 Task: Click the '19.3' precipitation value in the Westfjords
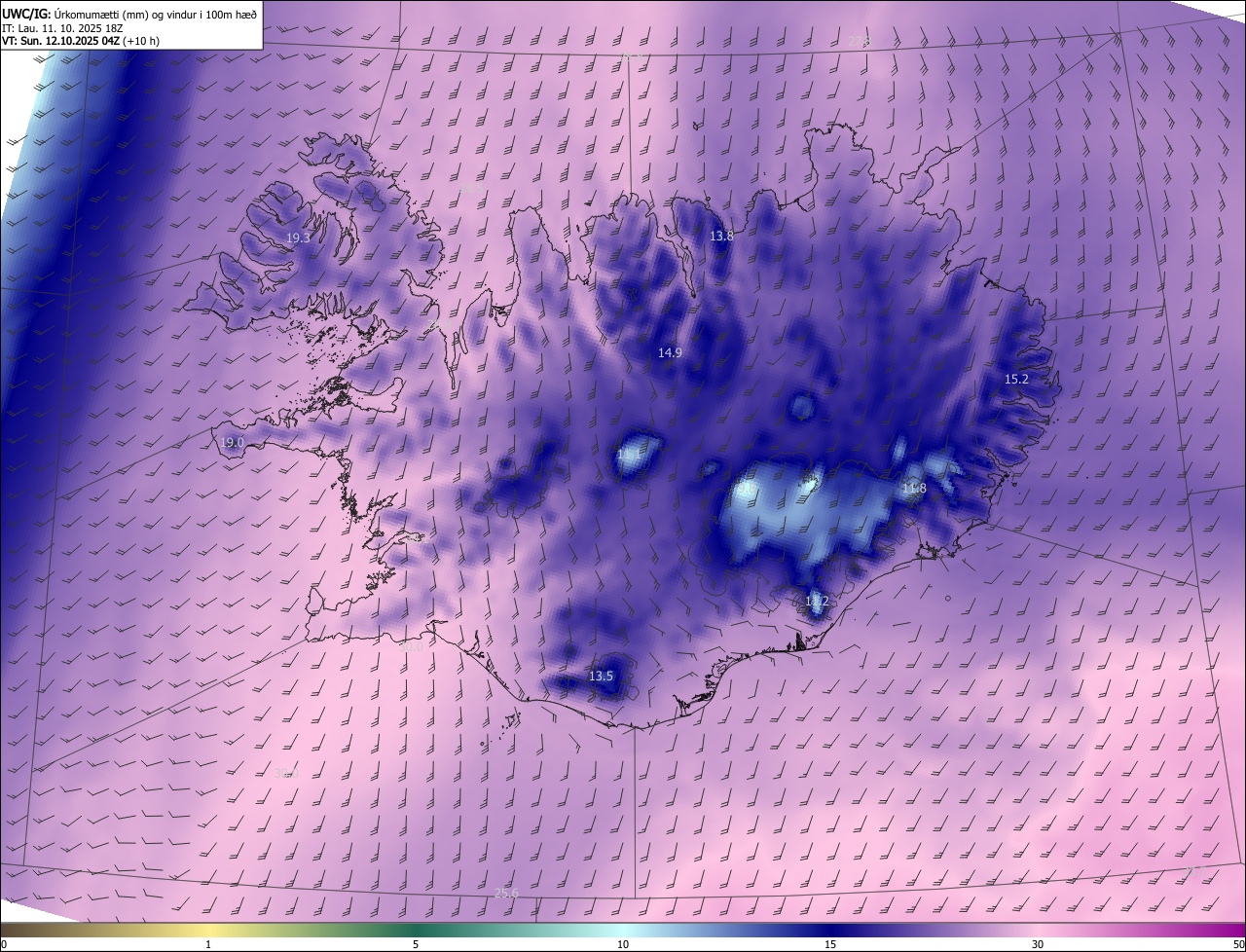point(298,238)
